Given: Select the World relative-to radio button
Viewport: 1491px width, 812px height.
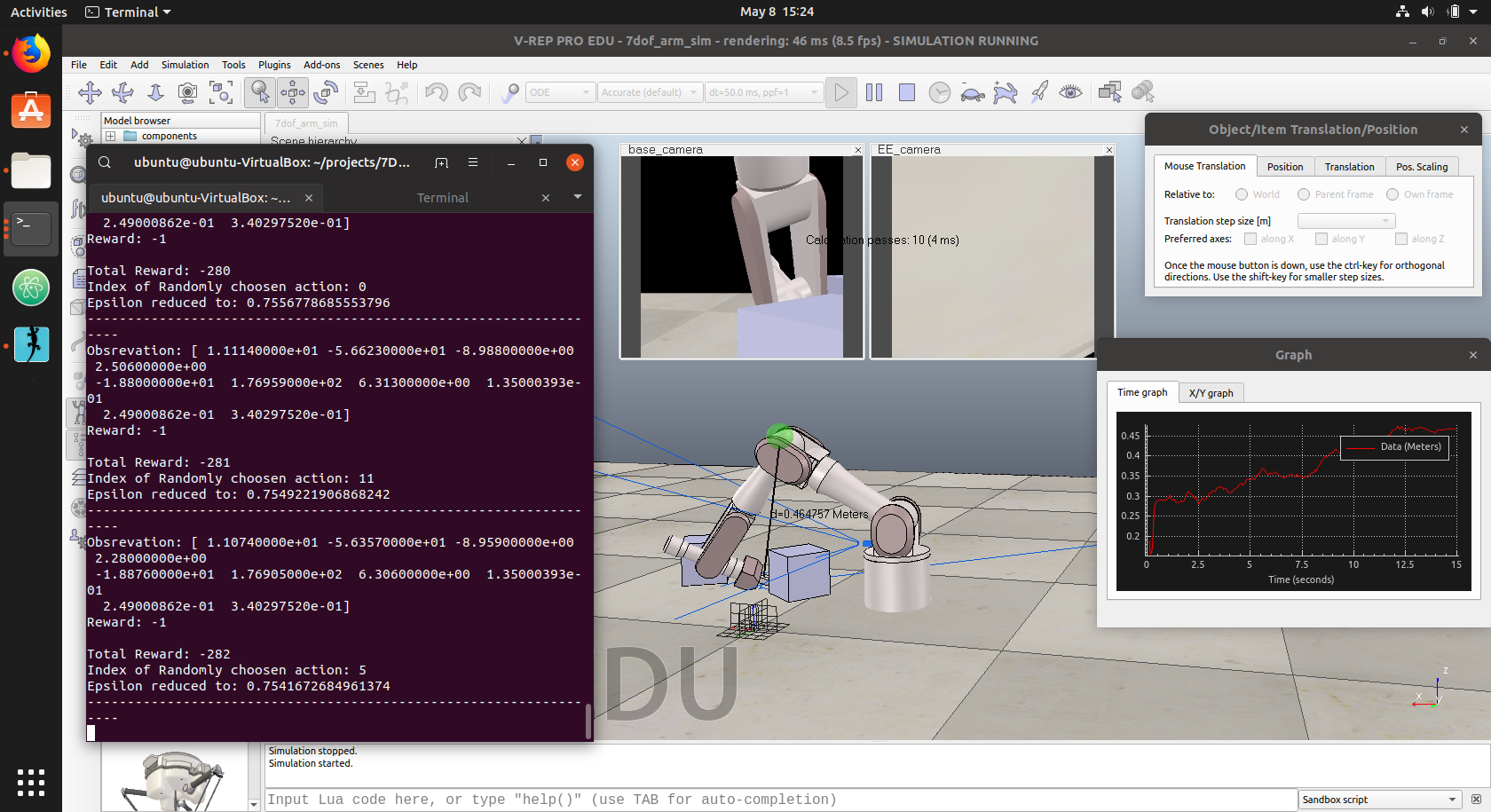Looking at the screenshot, I should 1242,194.
